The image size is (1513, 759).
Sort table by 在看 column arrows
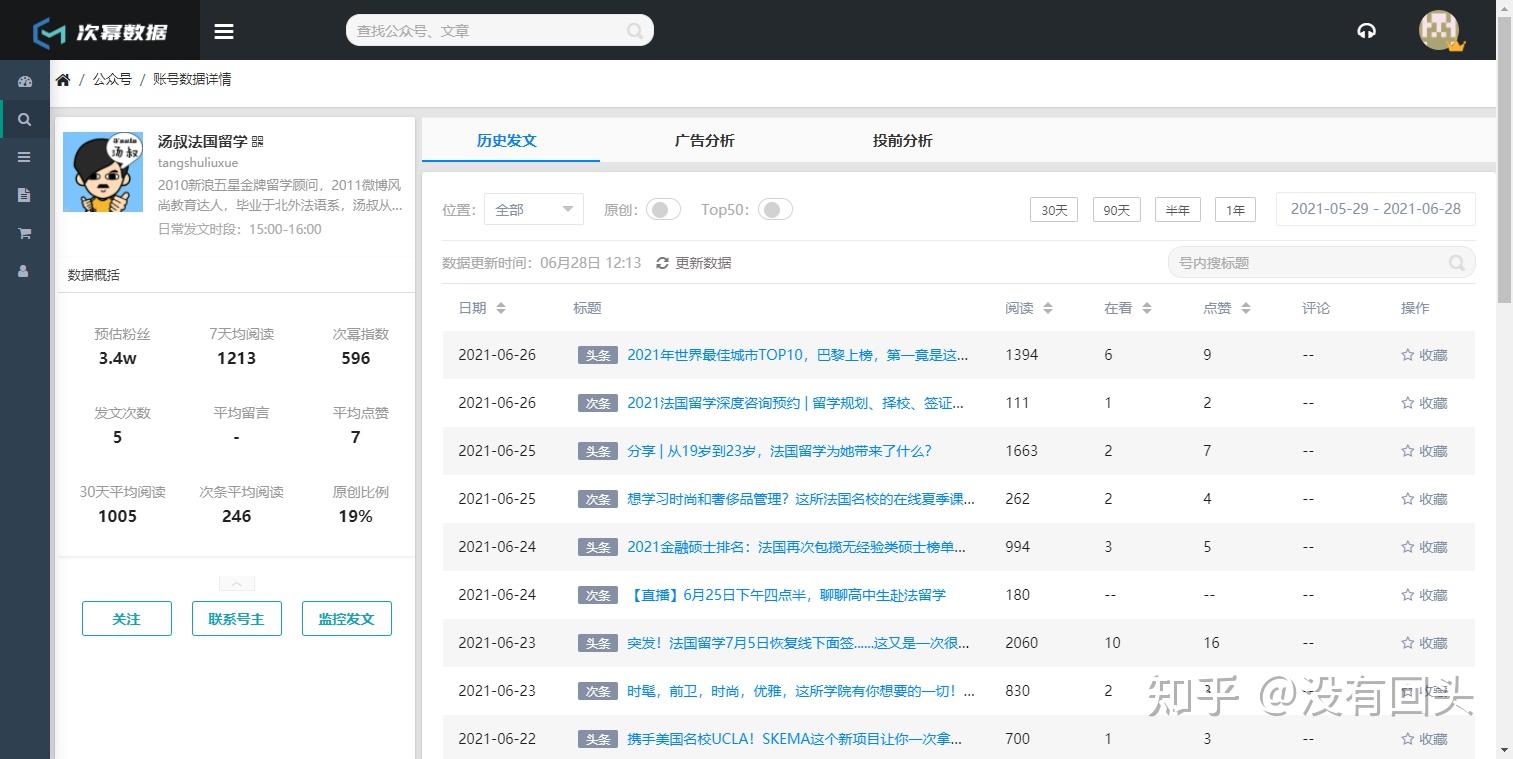(x=1147, y=308)
